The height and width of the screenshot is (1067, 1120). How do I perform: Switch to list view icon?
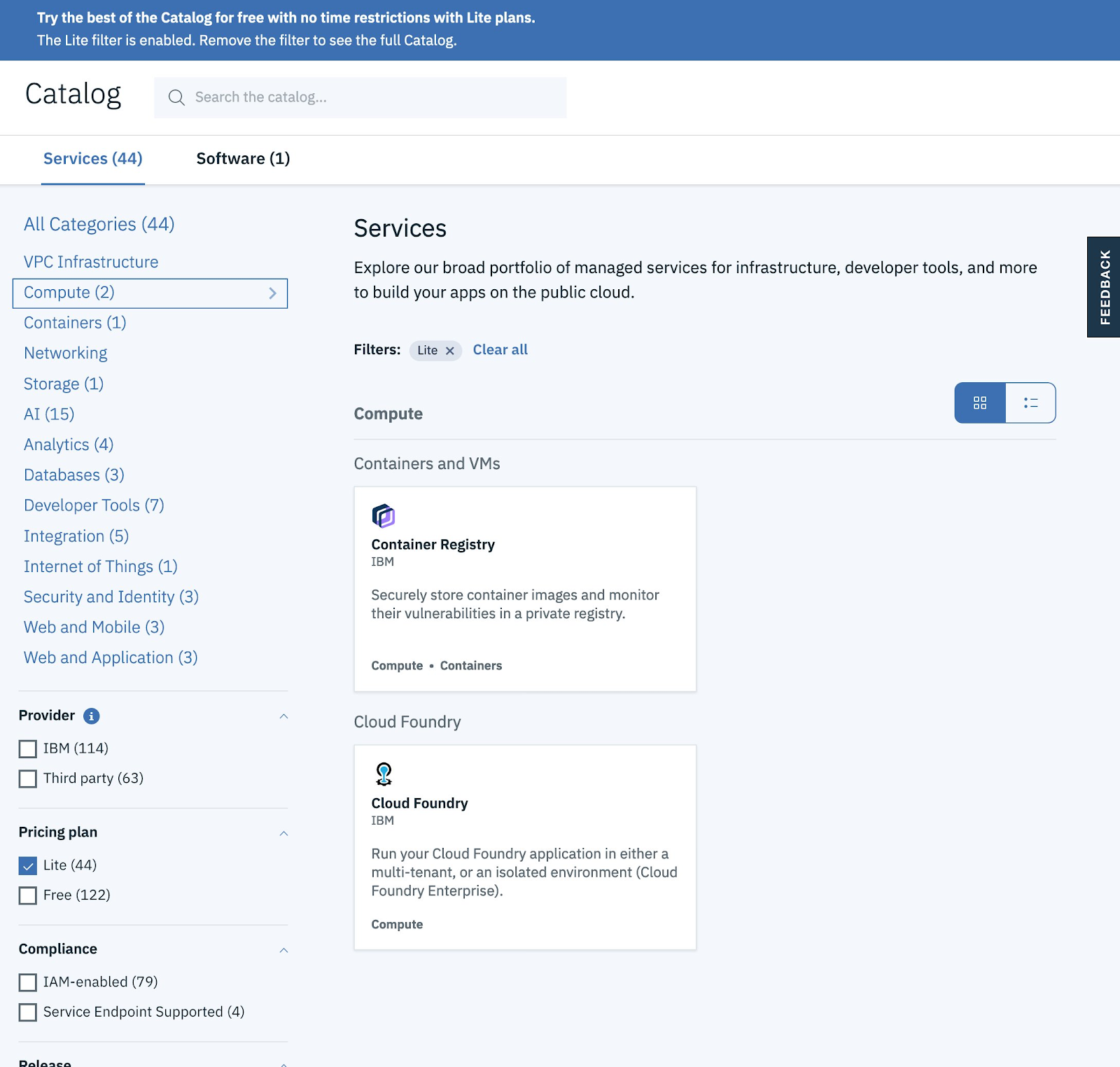pos(1030,403)
